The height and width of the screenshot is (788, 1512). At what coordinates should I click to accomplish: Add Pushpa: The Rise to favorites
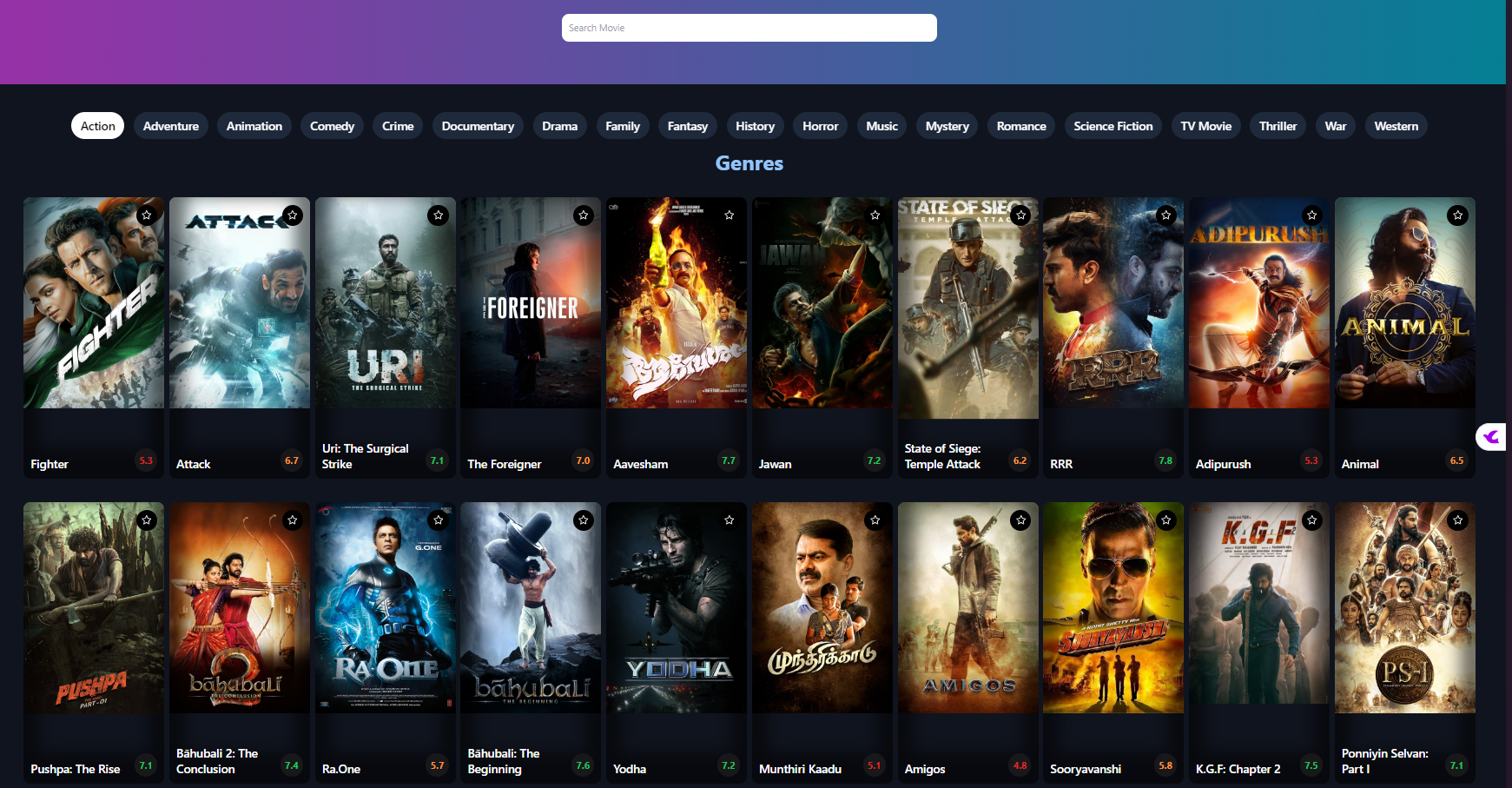point(147,520)
